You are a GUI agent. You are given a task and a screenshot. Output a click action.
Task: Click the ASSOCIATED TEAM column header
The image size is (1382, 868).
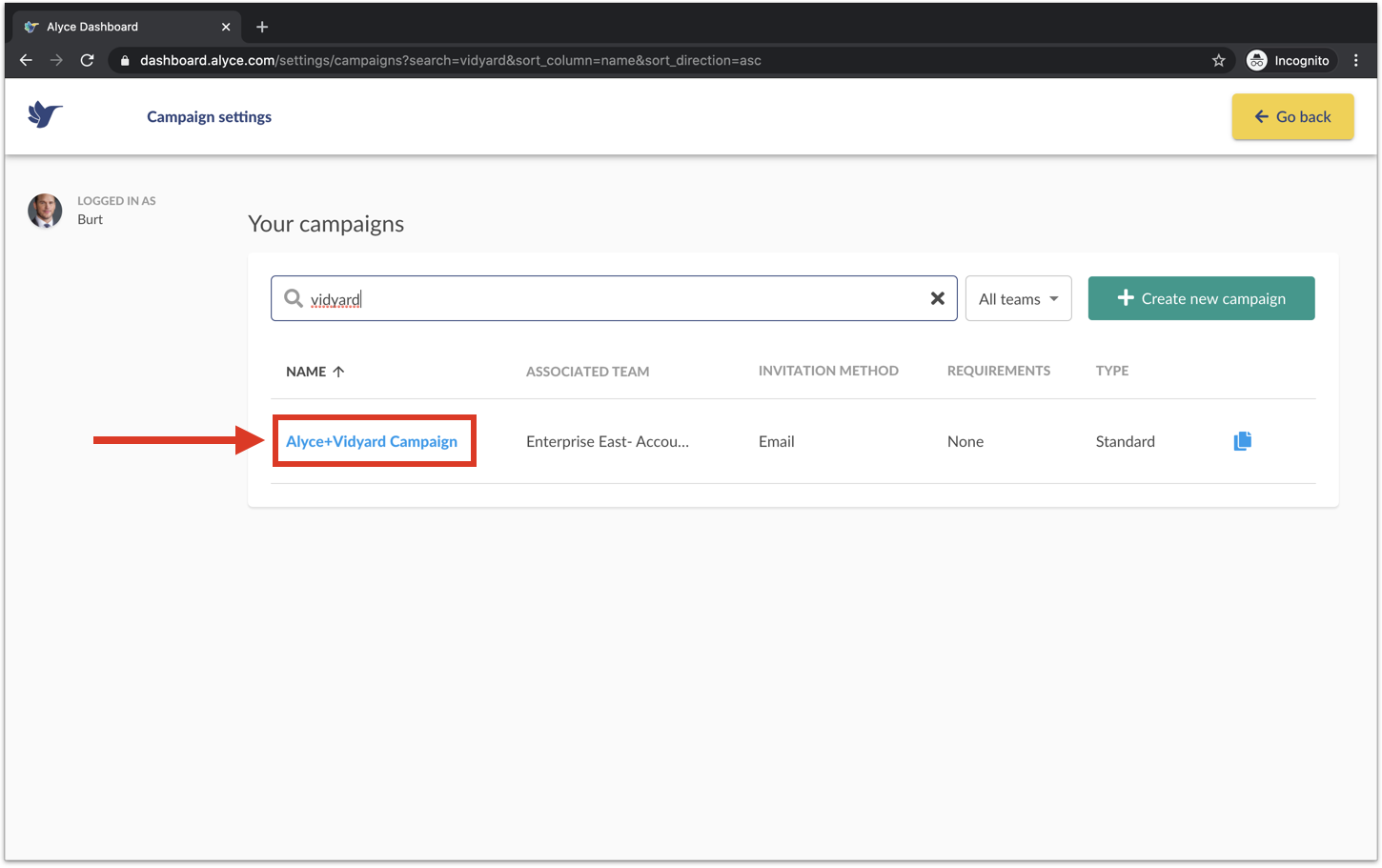587,372
